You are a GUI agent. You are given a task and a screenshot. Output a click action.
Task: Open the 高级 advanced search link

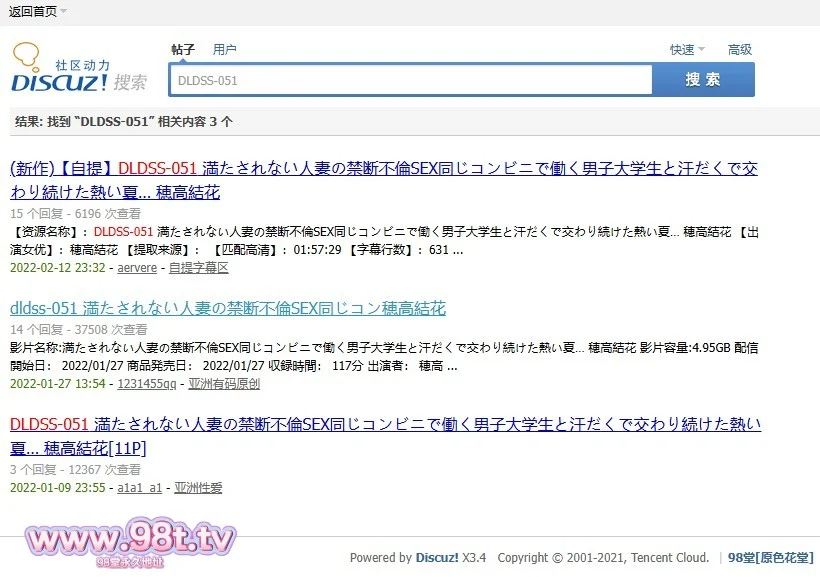(740, 49)
